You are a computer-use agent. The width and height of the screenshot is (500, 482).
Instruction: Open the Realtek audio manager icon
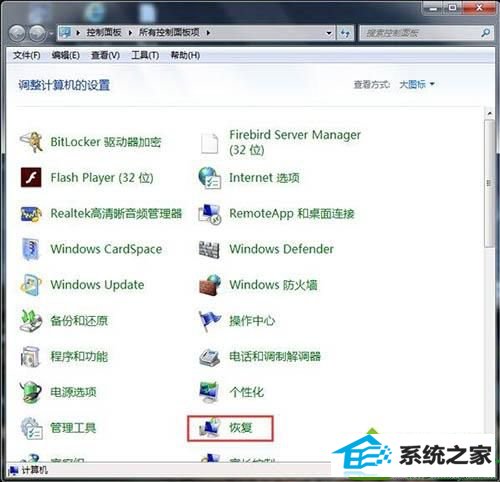pos(31,214)
